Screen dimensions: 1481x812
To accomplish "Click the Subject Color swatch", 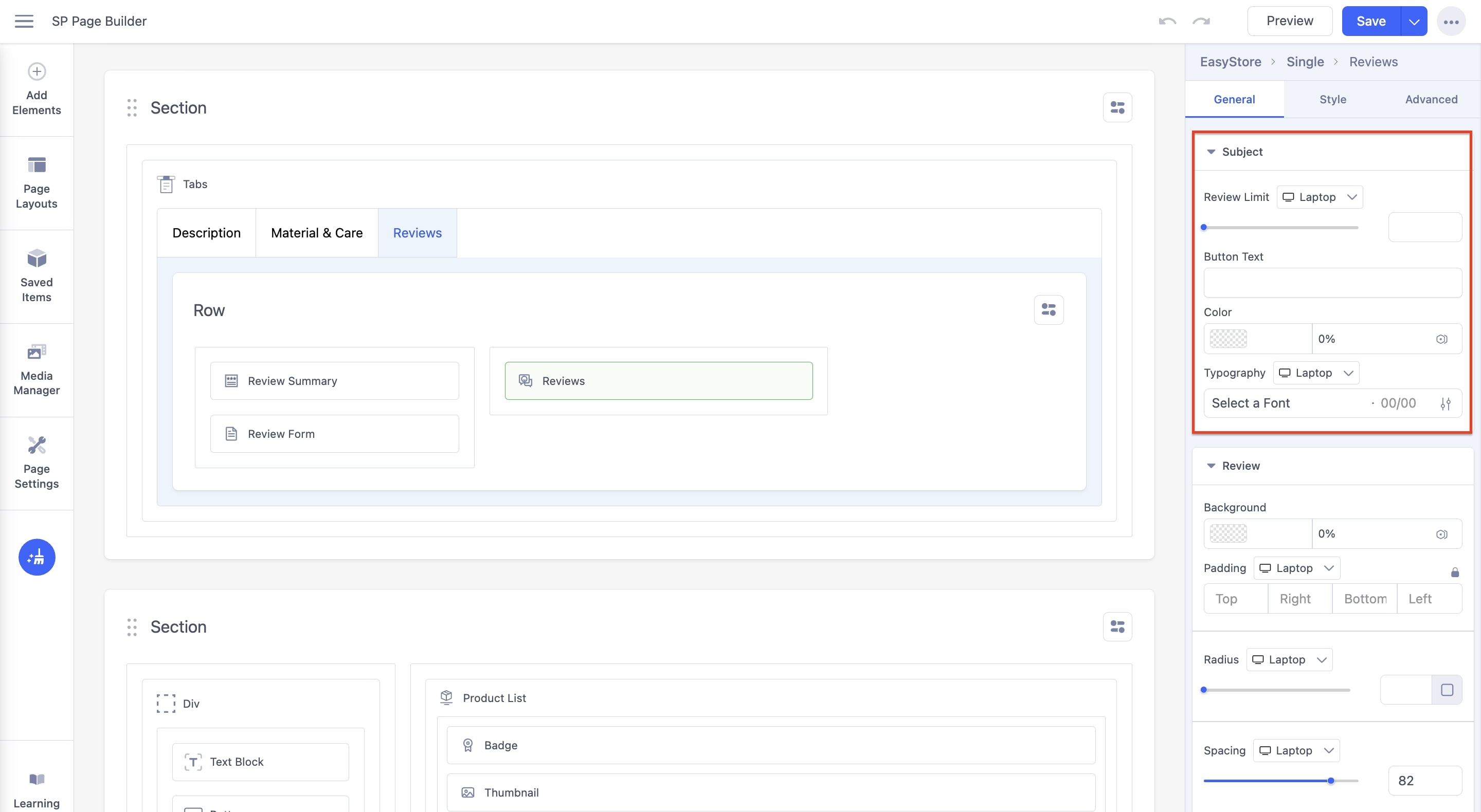I will click(x=1228, y=339).
